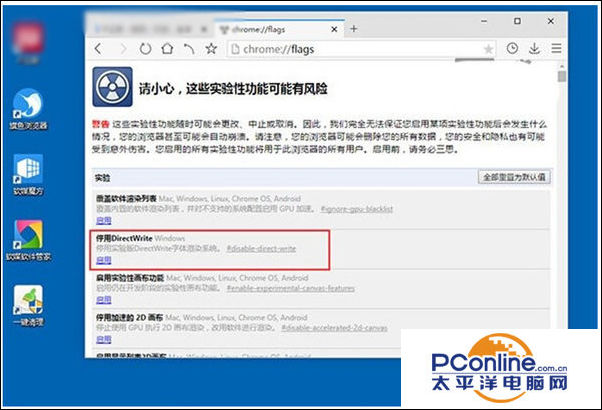The image size is (602, 410).
Task: Open #enable-experimental-canvas-features anchor link
Action: pyautogui.click(x=291, y=288)
